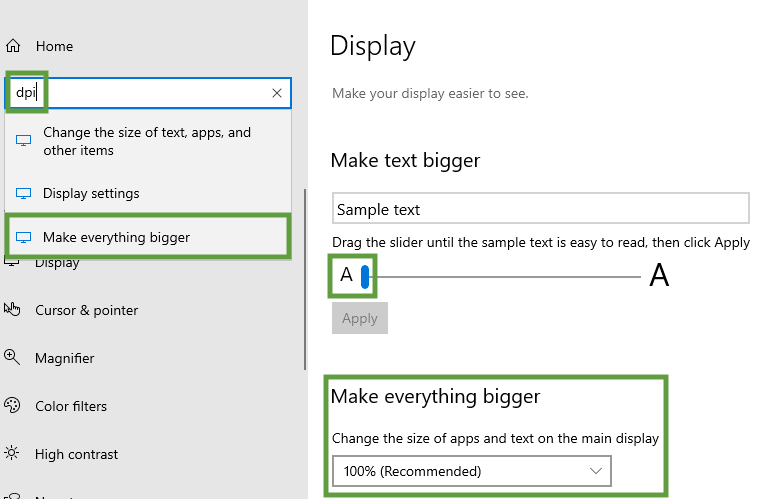766x499 pixels.
Task: Open the Display item in sidebar
Action: pyautogui.click(x=57, y=263)
